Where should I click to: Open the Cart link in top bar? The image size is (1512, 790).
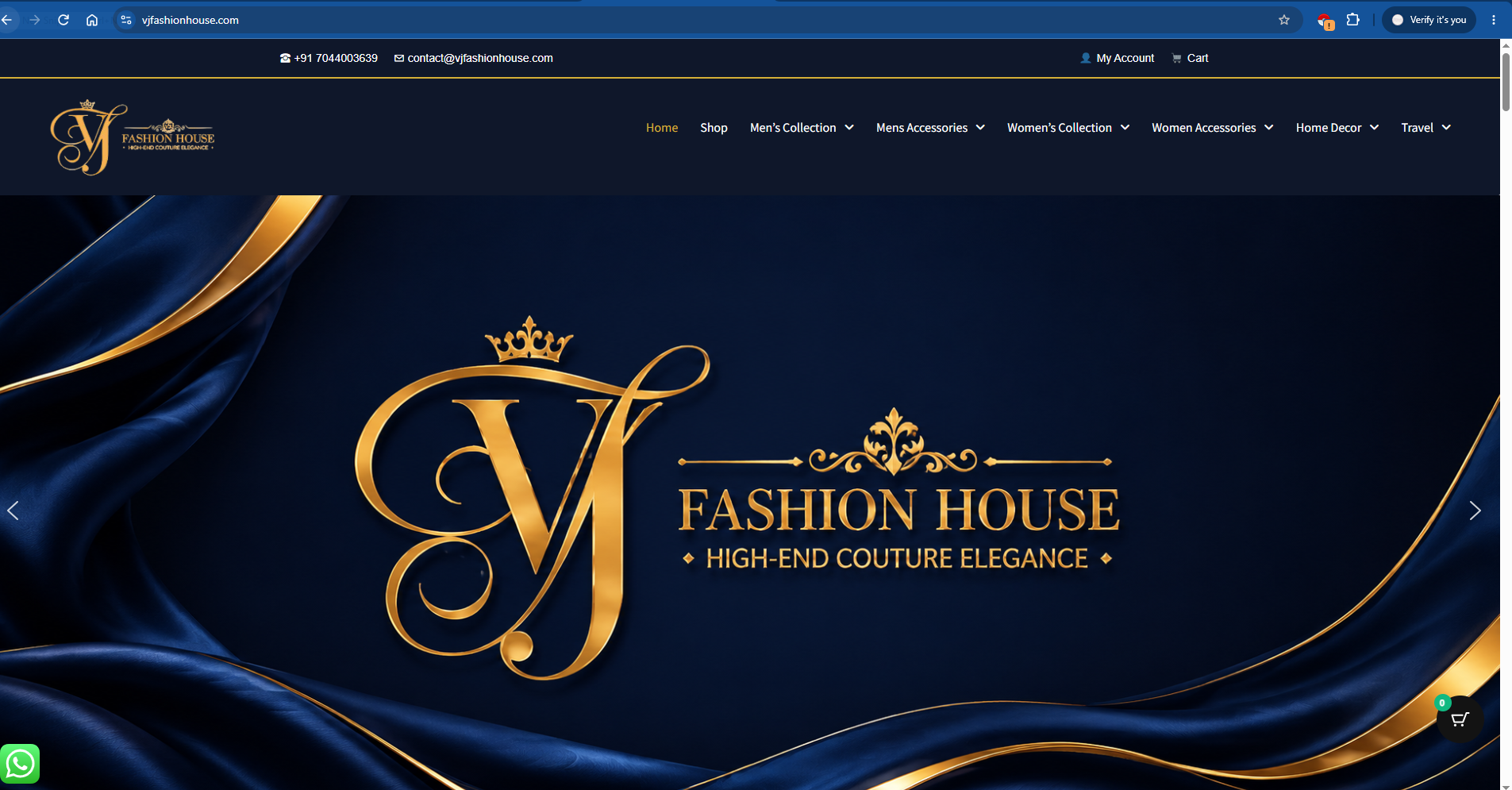pyautogui.click(x=1198, y=58)
